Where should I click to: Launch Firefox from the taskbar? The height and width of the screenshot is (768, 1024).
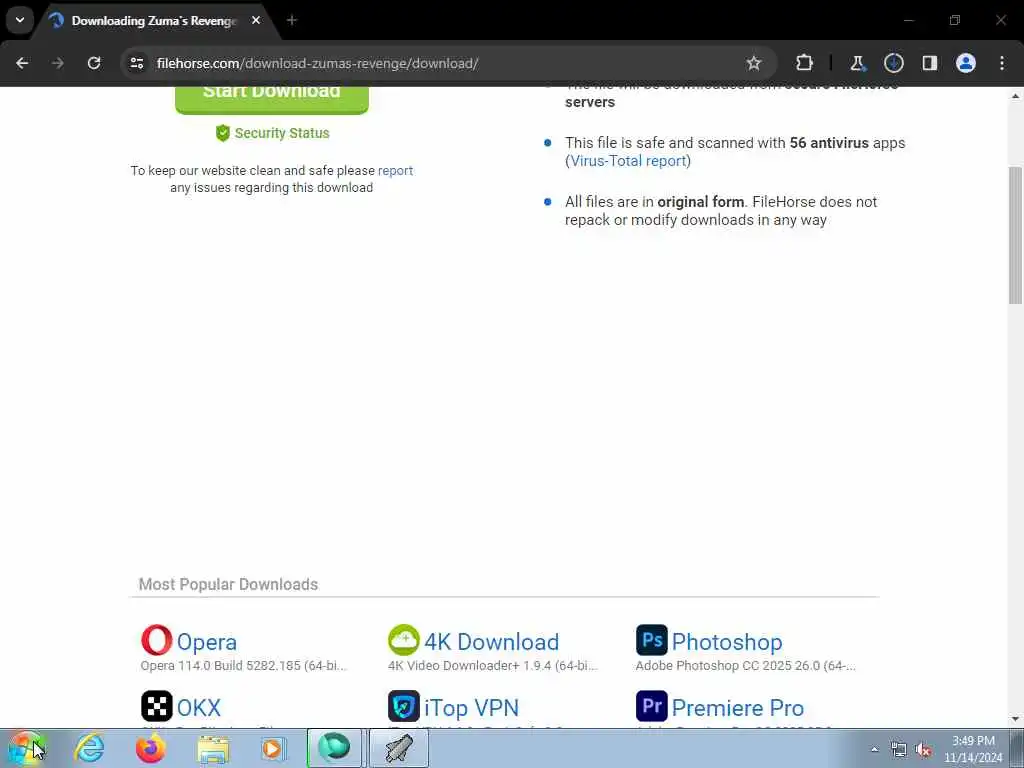coord(150,748)
